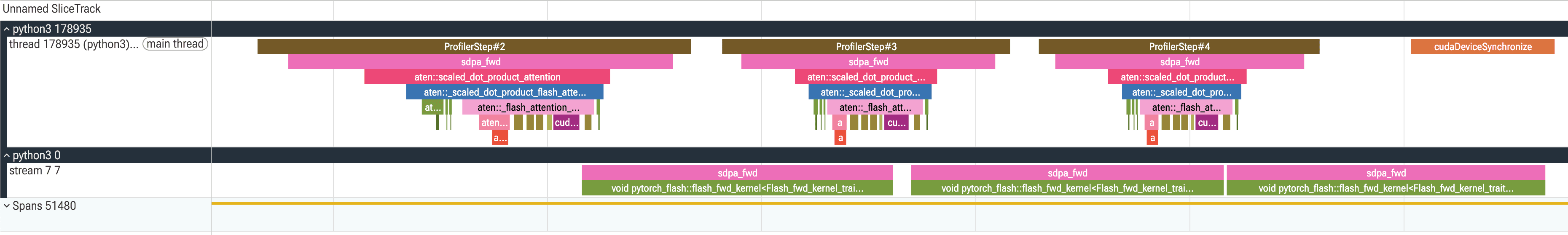Image resolution: width=1568 pixels, height=235 pixels.
Task: Select thread 178935 (python3) track label
Action: point(74,44)
